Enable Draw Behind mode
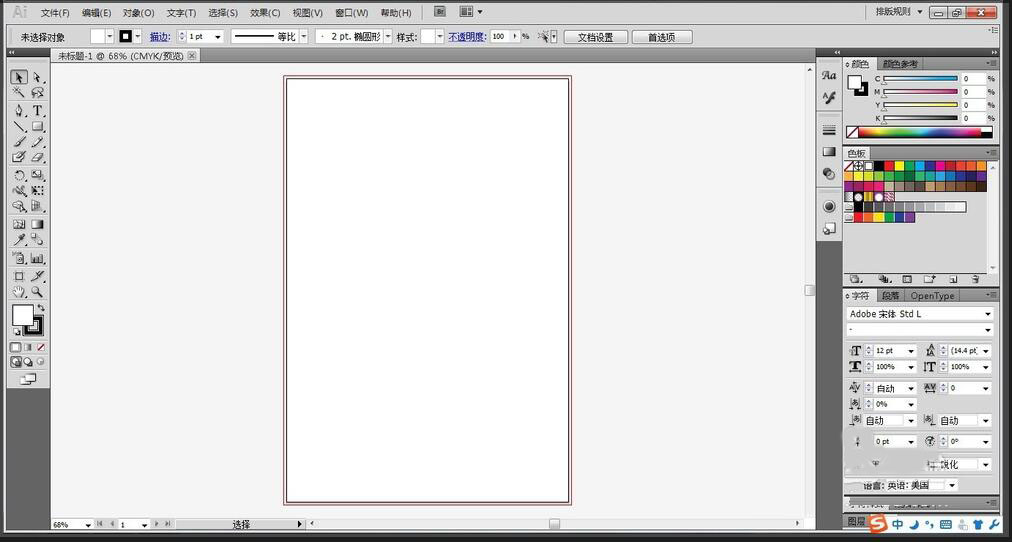 pyautogui.click(x=28, y=362)
